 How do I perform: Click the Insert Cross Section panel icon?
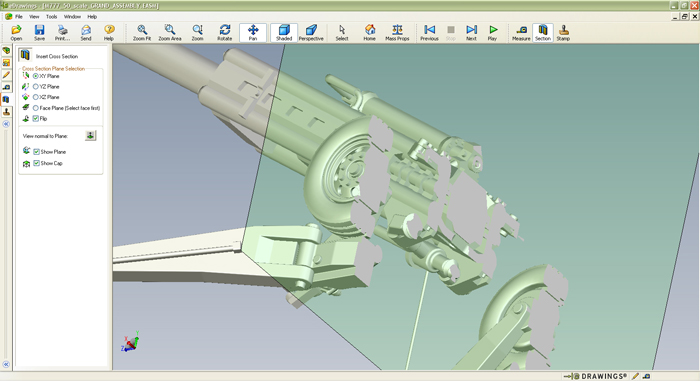25,55
